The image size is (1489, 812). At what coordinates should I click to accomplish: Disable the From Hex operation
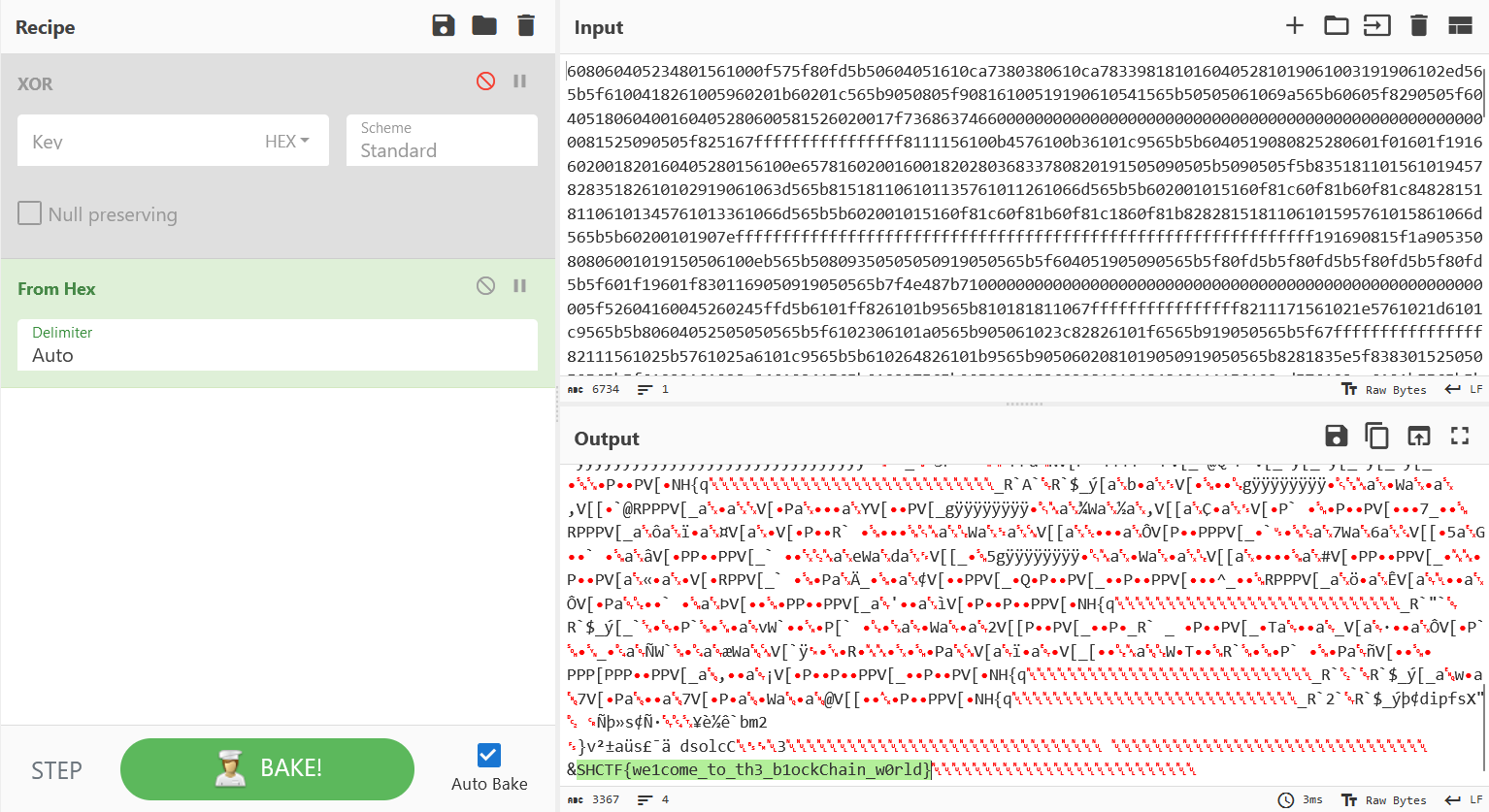486,286
